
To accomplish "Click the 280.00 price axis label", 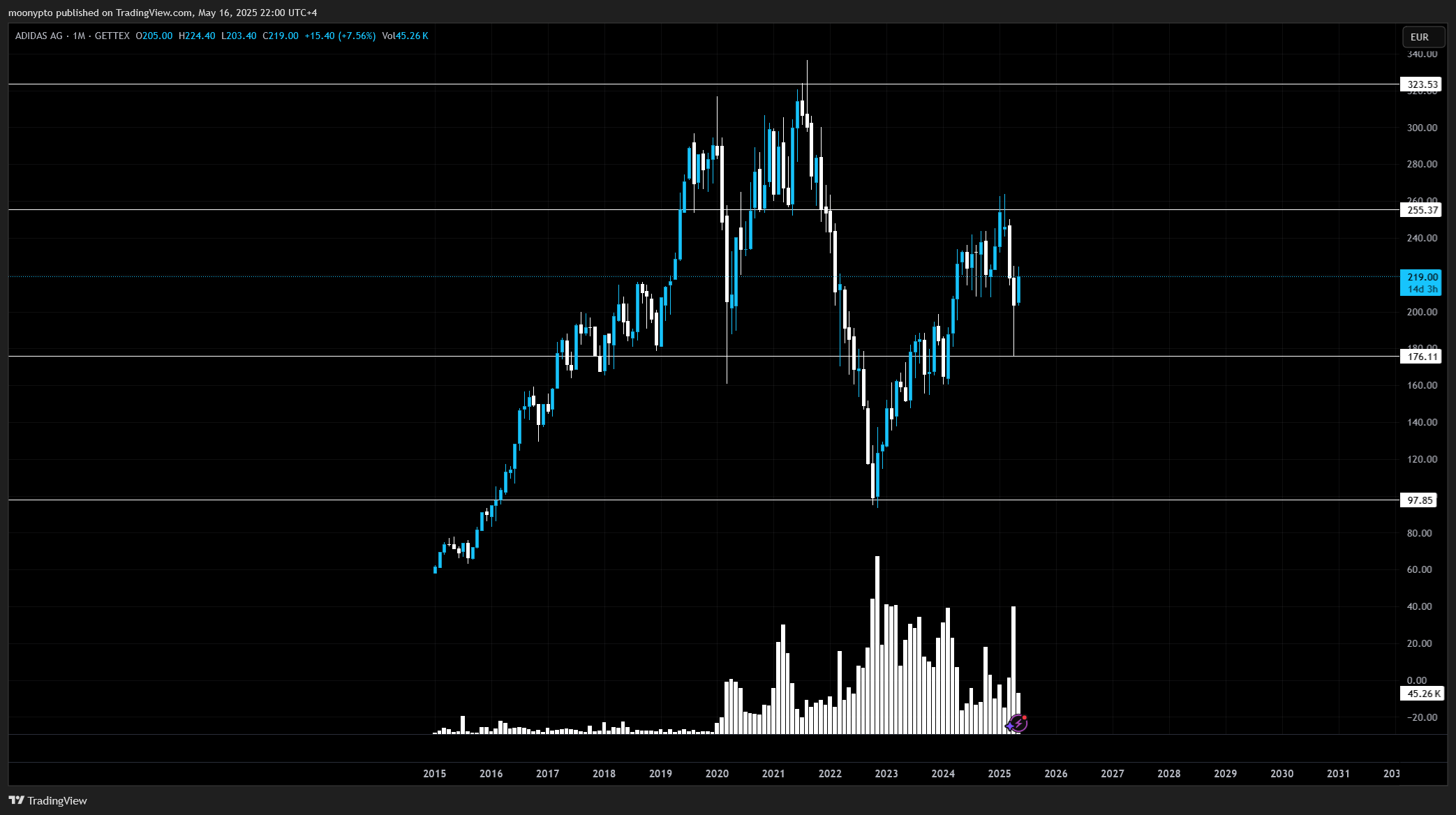I will [1422, 164].
